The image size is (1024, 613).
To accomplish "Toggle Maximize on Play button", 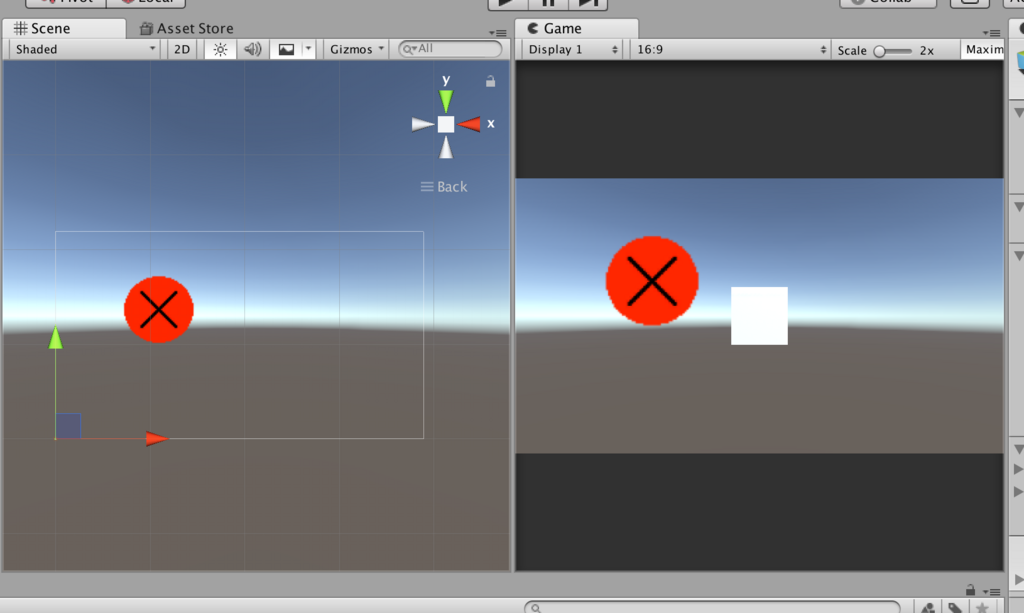I will tap(984, 49).
